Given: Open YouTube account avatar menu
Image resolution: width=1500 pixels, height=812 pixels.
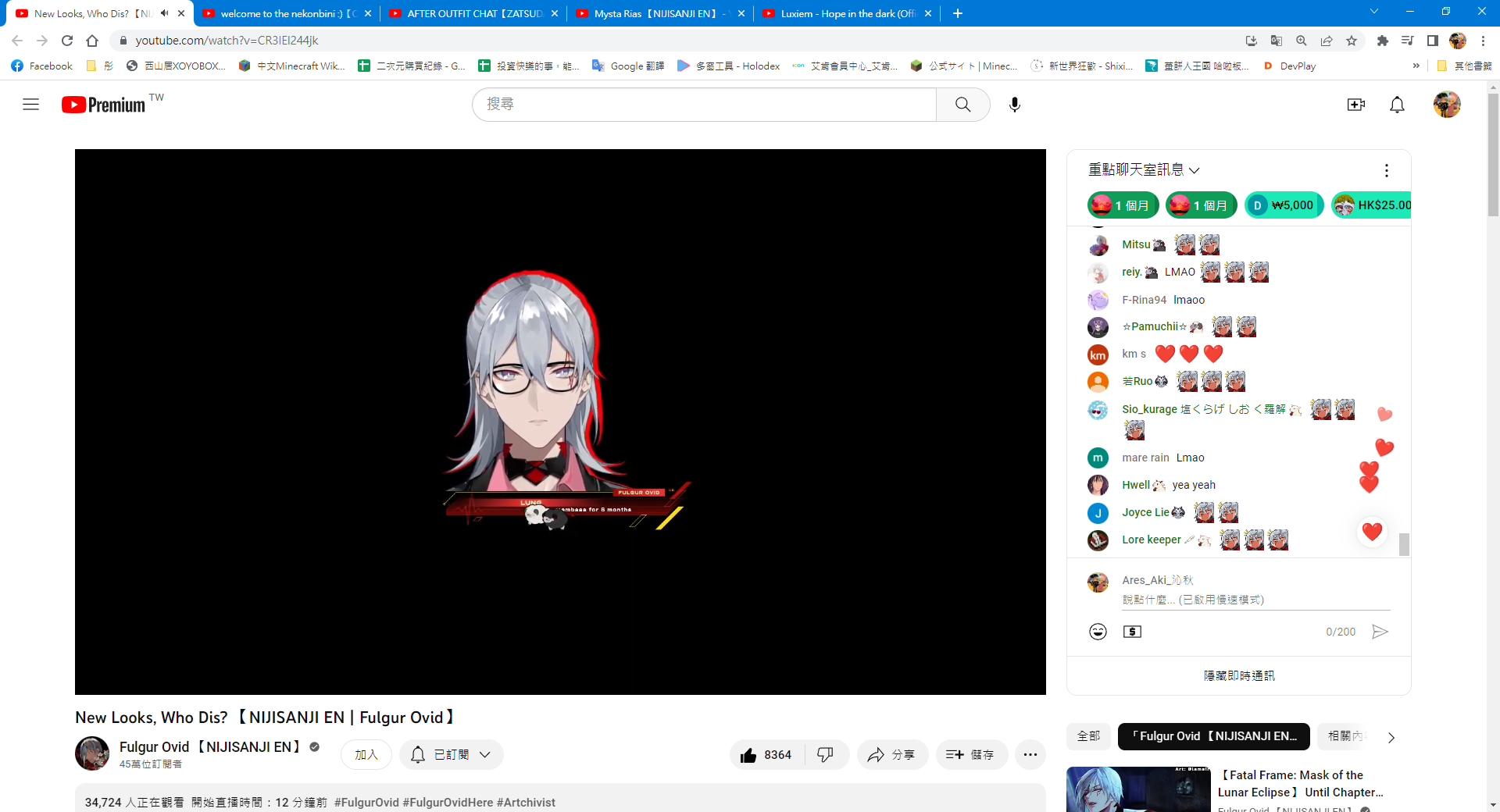Looking at the screenshot, I should click(x=1447, y=105).
